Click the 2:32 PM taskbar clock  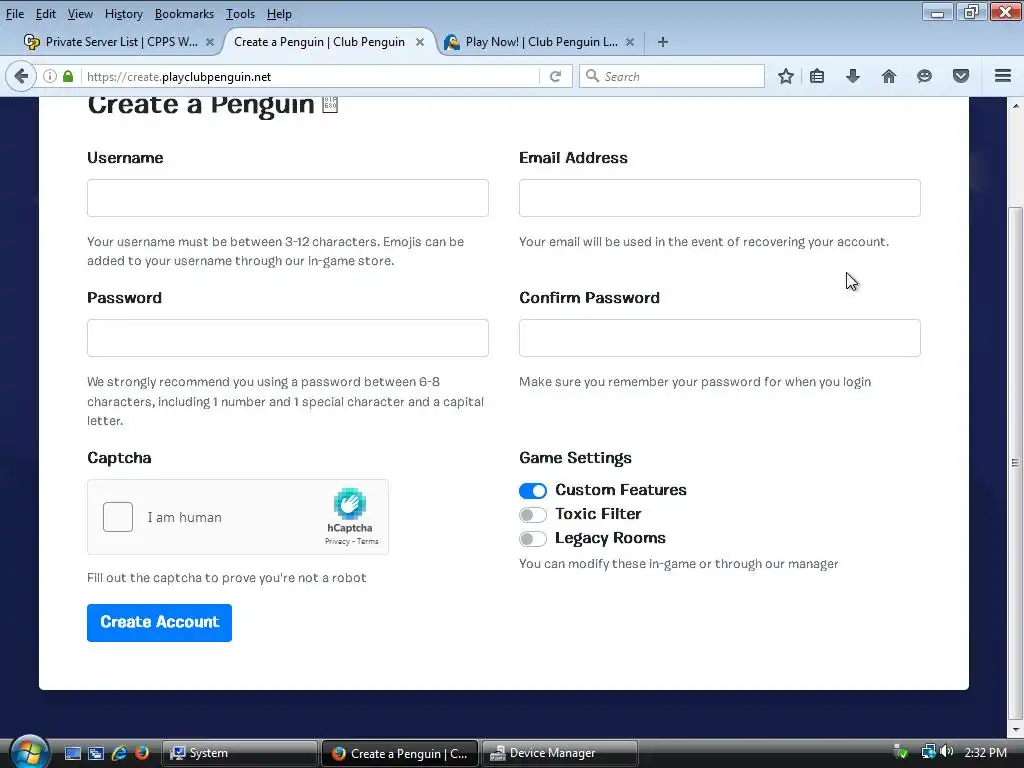coord(985,752)
